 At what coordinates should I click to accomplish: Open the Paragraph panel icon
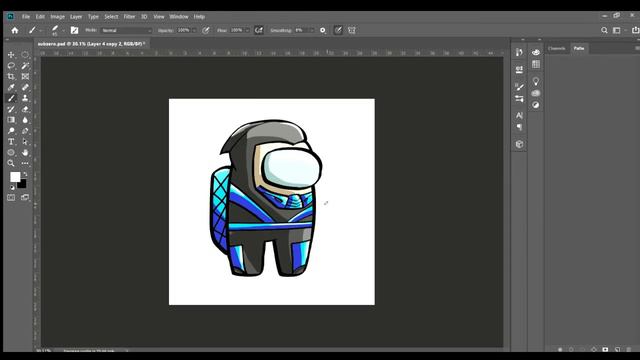point(519,127)
